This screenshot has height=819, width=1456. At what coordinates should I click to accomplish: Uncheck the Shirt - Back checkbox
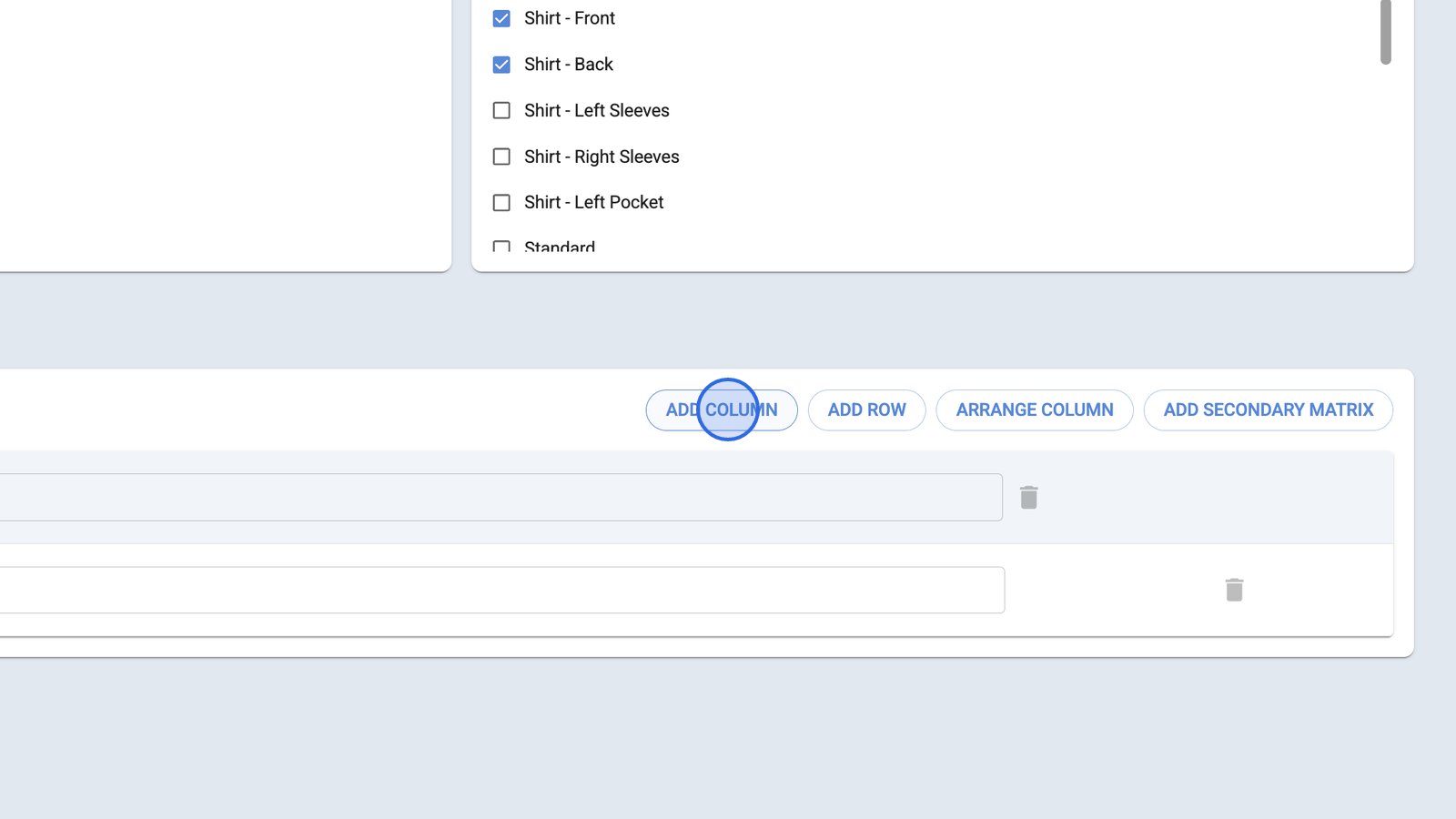[x=501, y=65]
